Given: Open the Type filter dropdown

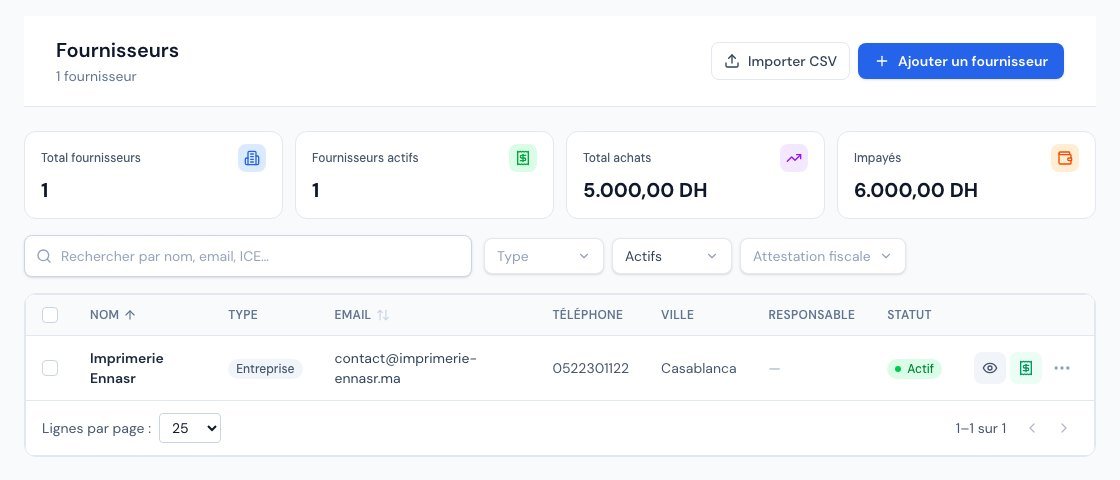Looking at the screenshot, I should pyautogui.click(x=544, y=256).
